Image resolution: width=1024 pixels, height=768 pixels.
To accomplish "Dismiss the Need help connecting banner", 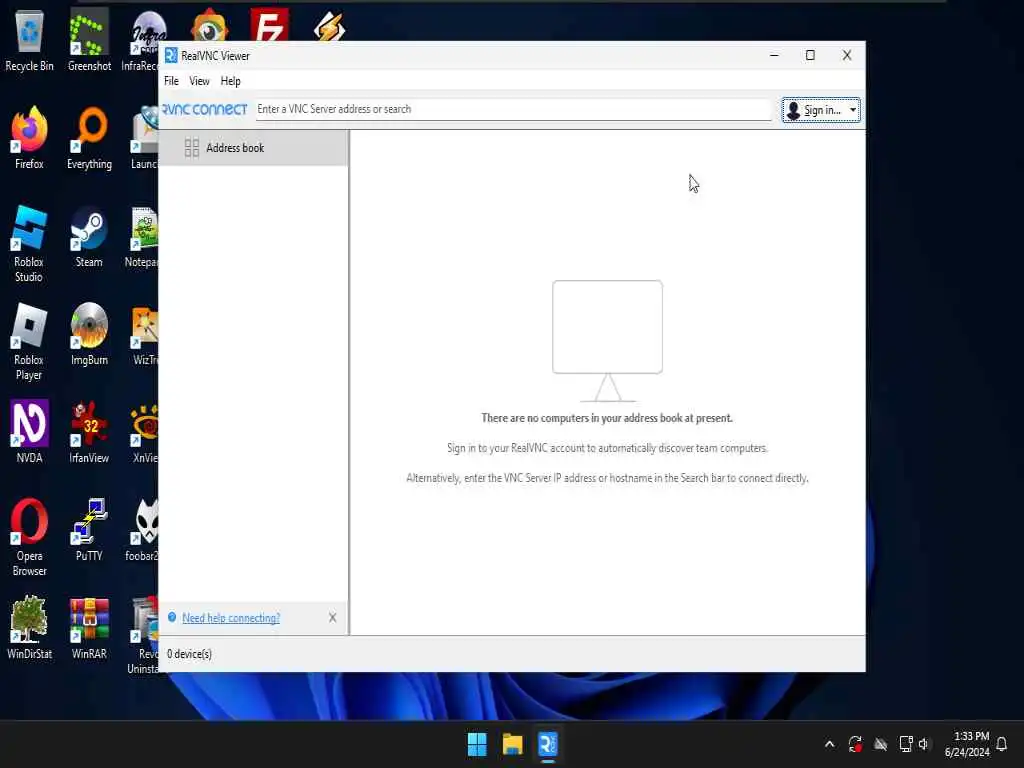I will coord(332,617).
